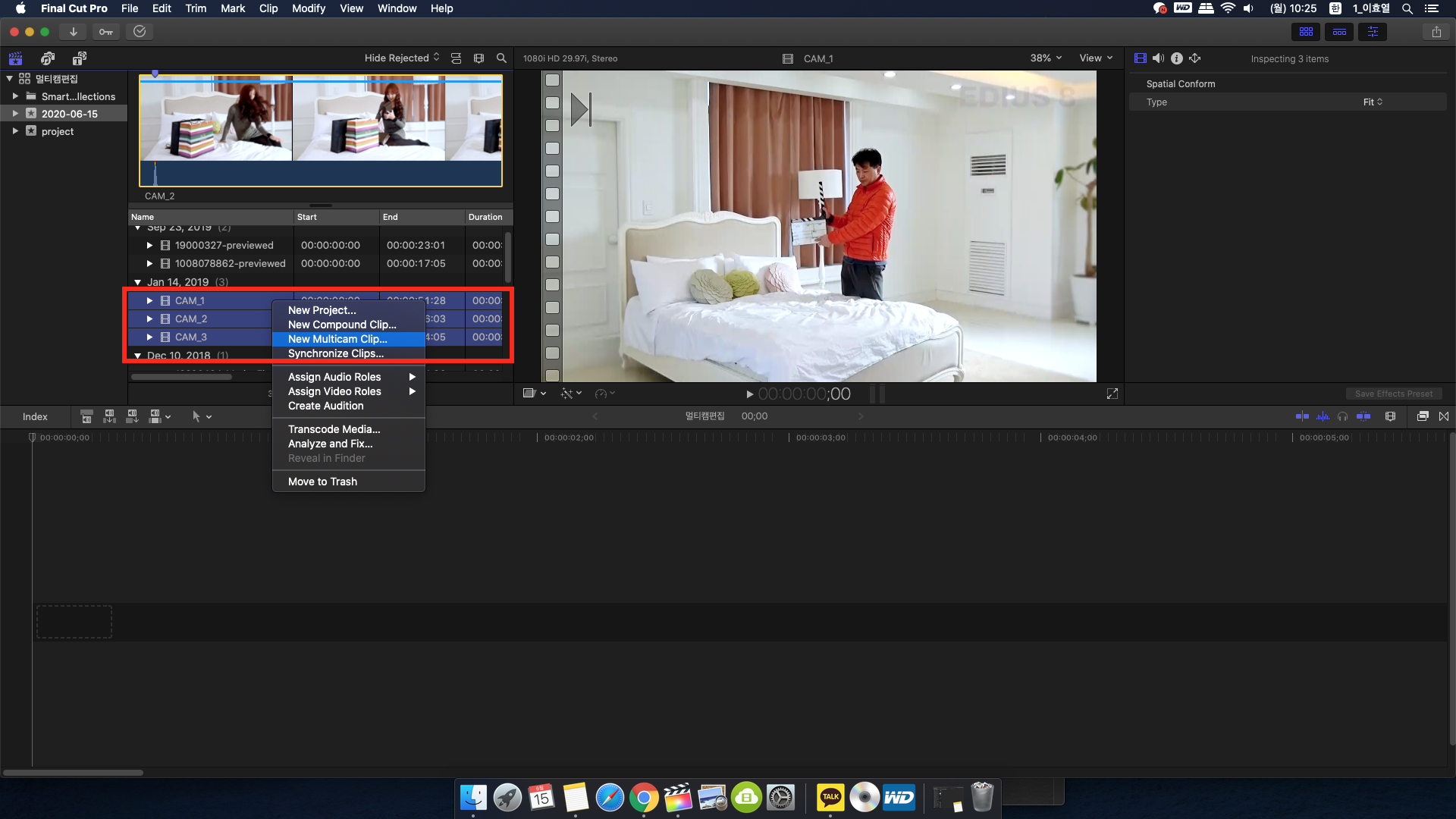Choose New Multicam Clip from context menu
Screen dimensions: 1456x819
pos(337,339)
